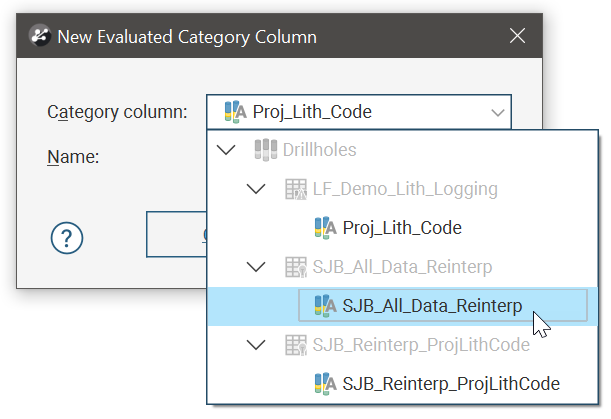This screenshot has width=611, height=419.
Task: Click the LF_Demo_Lith_Logging table icon
Action: tap(295, 189)
